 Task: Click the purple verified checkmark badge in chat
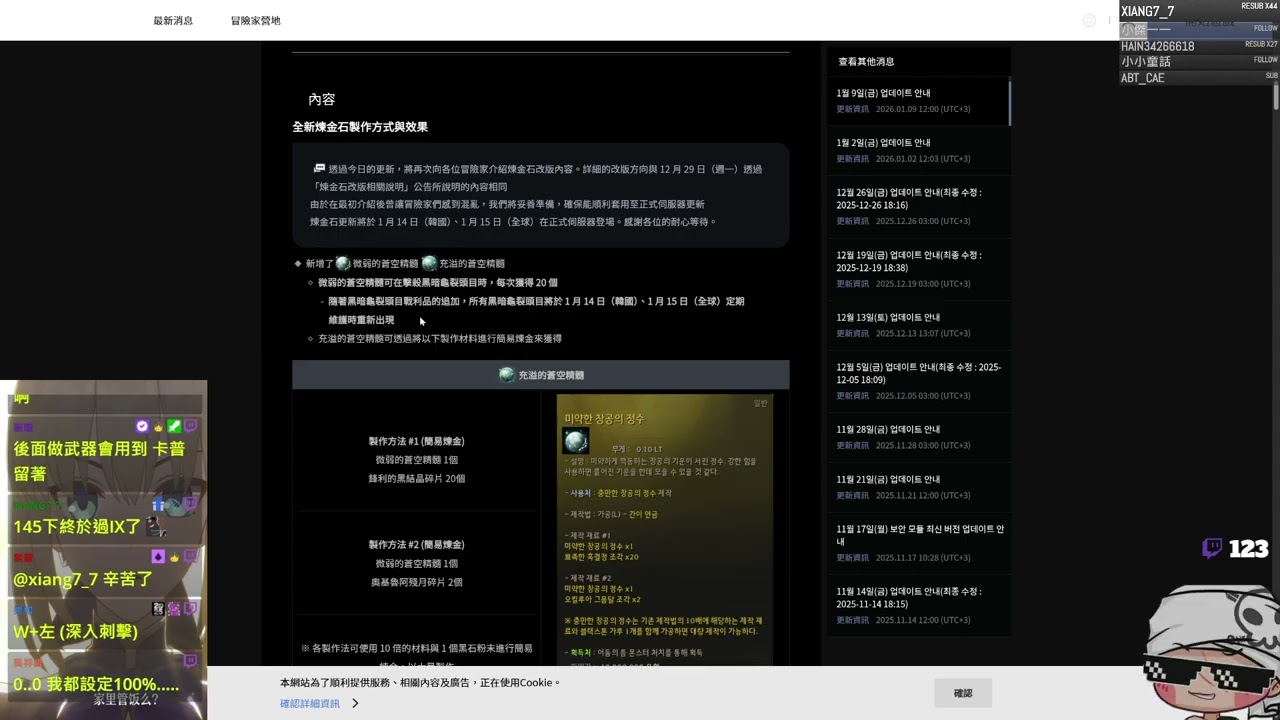142,426
